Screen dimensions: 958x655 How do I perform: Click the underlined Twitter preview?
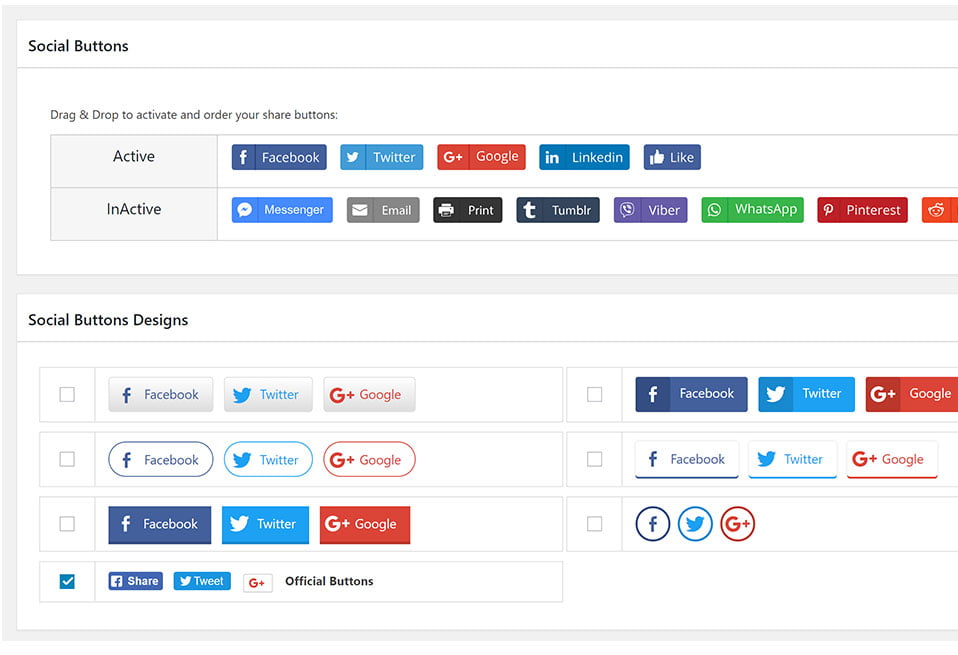[x=792, y=459]
